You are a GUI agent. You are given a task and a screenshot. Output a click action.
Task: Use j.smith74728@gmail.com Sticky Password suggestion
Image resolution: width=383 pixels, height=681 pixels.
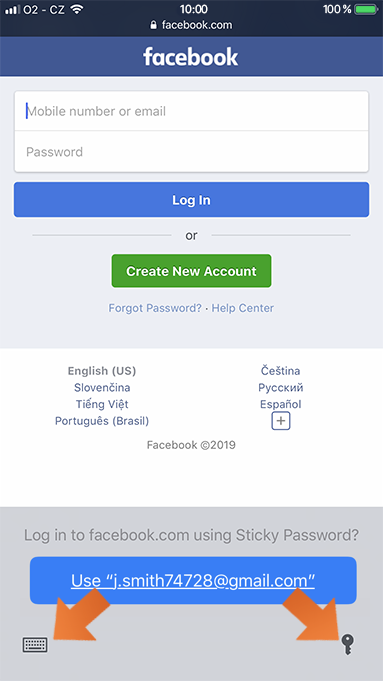click(x=193, y=580)
